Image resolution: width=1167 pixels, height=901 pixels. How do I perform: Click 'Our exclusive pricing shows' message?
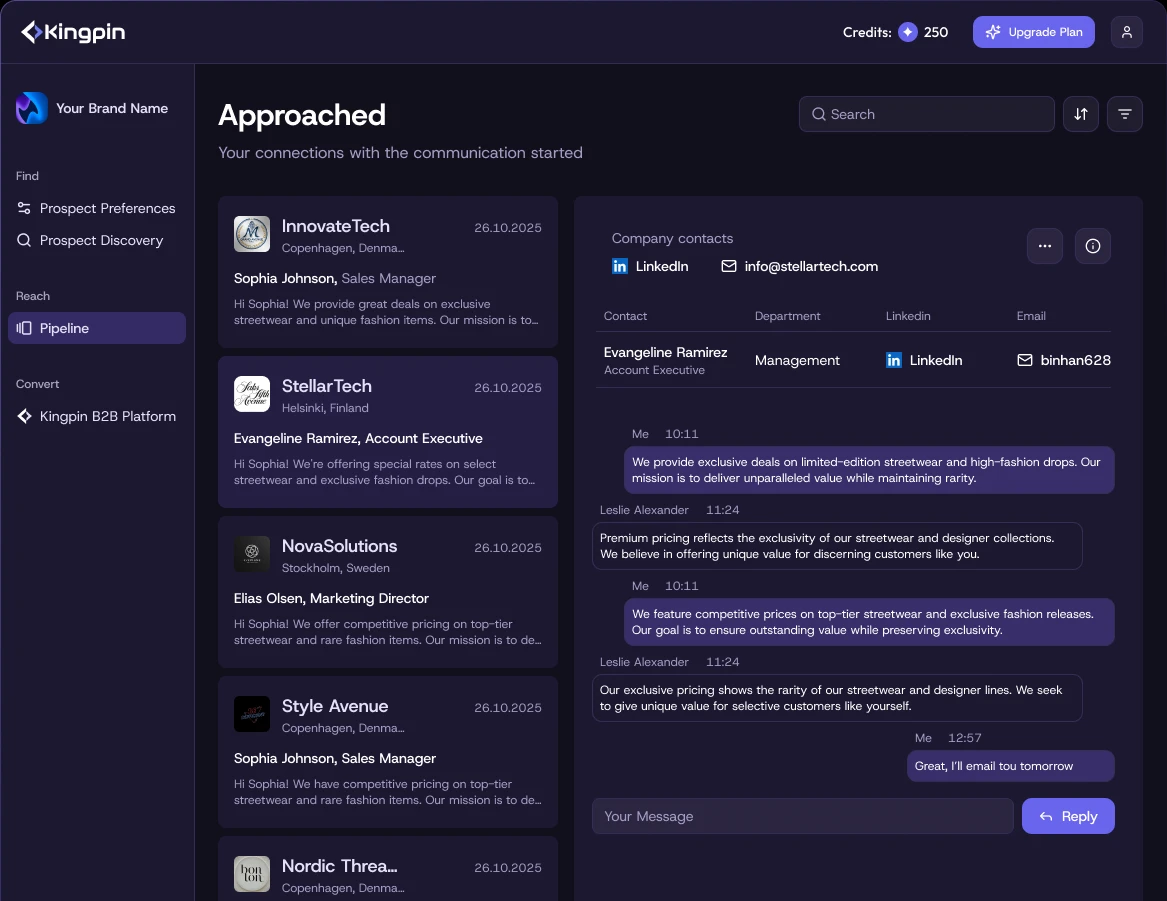pyautogui.click(x=836, y=698)
